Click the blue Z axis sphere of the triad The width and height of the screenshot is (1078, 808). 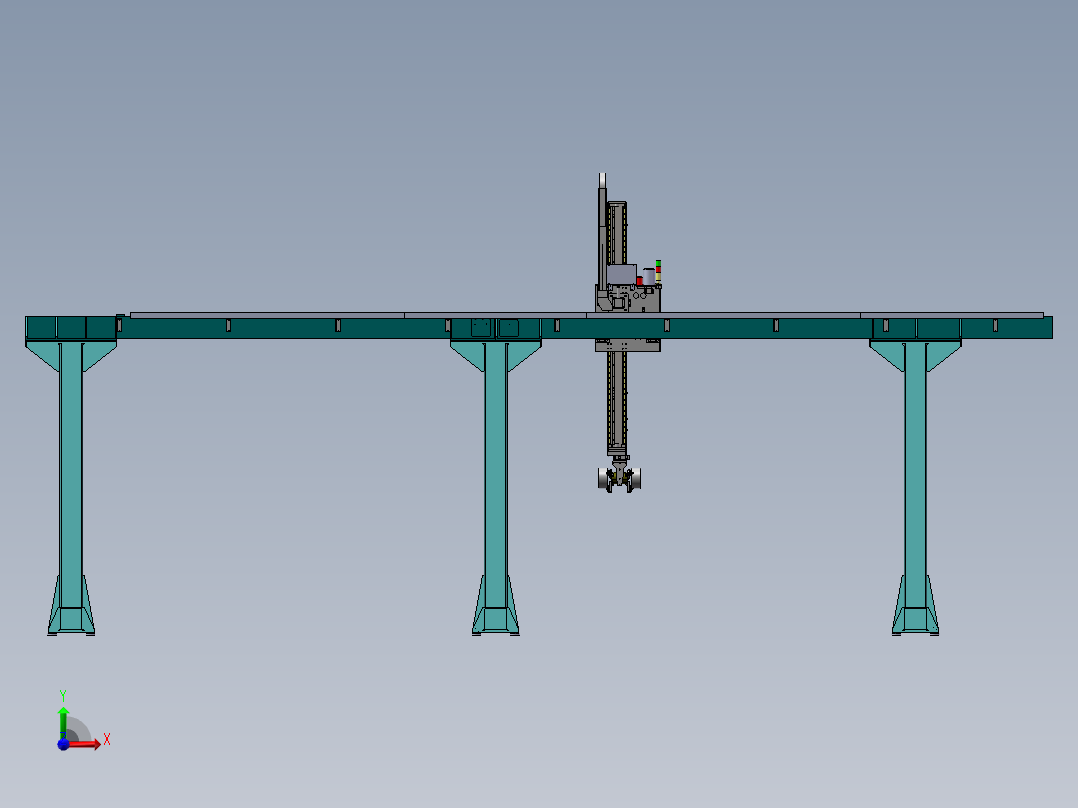[63, 744]
